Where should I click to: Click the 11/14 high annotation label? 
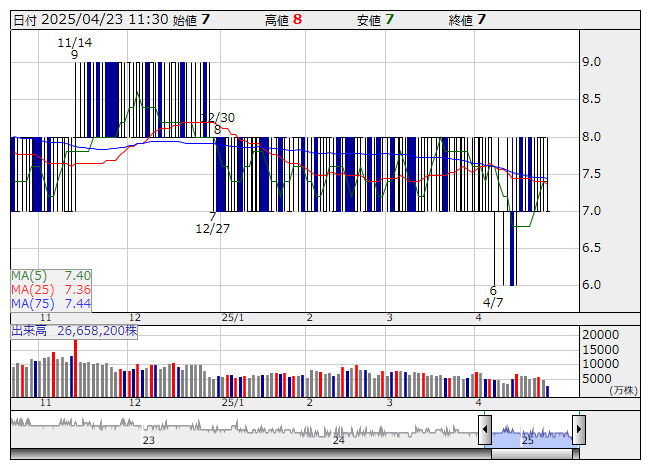tap(75, 43)
